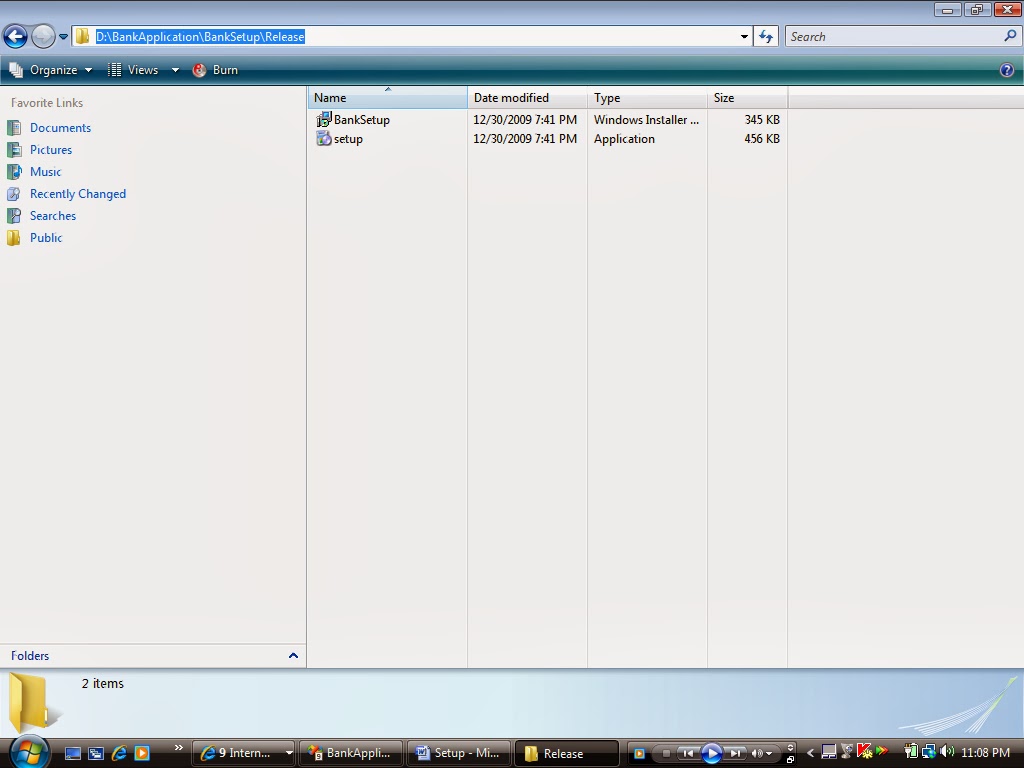
Task: Switch to BankAppli... taskbar window
Action: [x=352, y=753]
